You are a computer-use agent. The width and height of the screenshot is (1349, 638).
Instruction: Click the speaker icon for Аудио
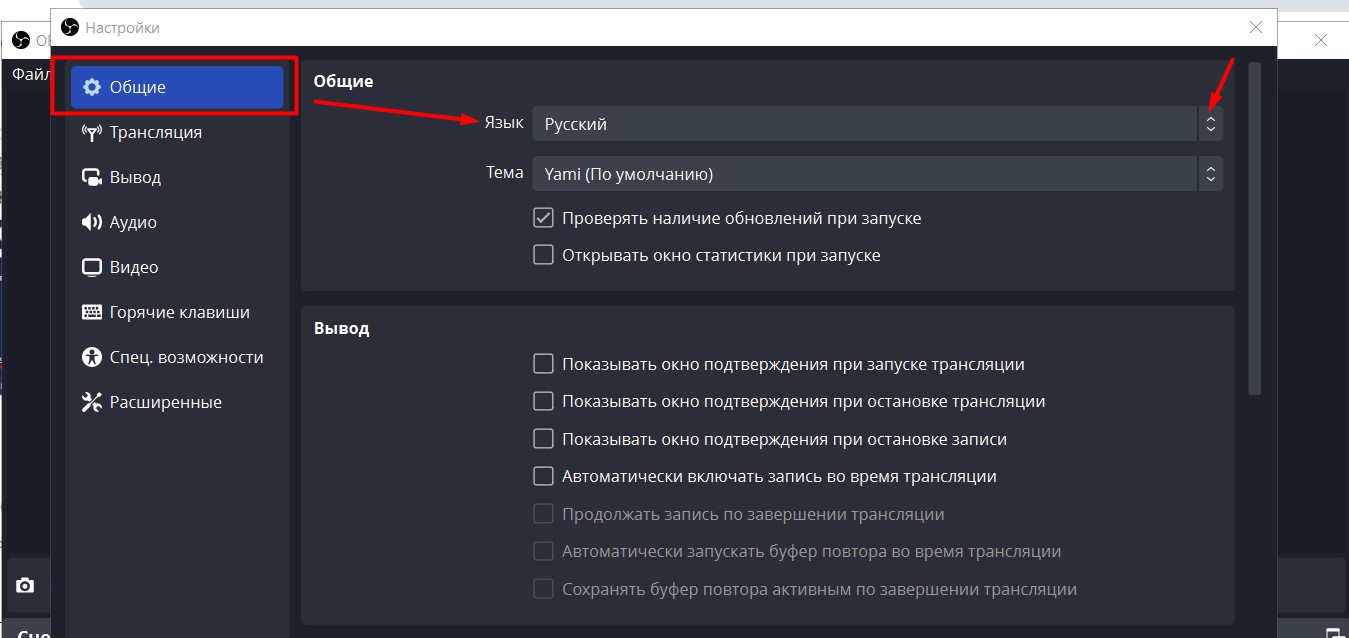coord(92,222)
